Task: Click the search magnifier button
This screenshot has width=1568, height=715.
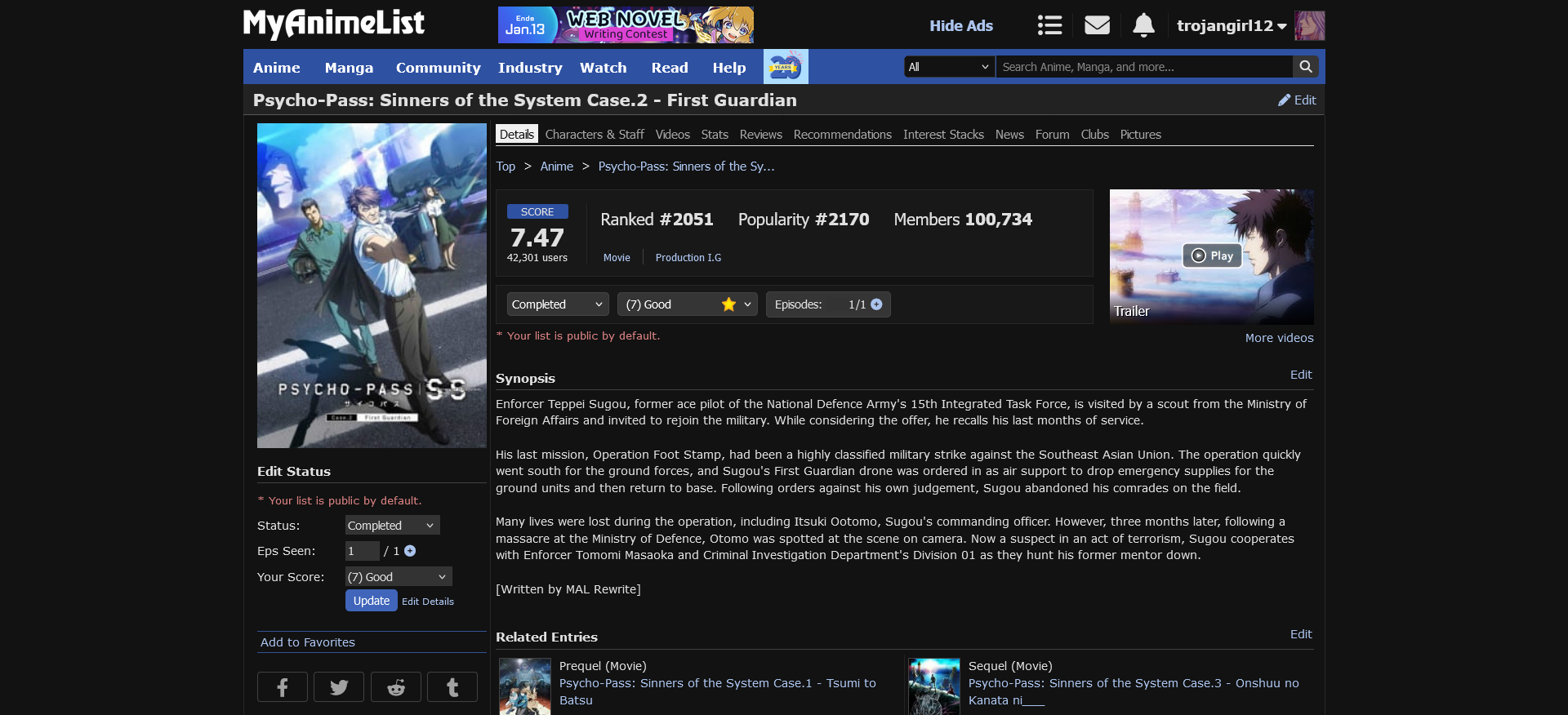Action: pyautogui.click(x=1306, y=67)
